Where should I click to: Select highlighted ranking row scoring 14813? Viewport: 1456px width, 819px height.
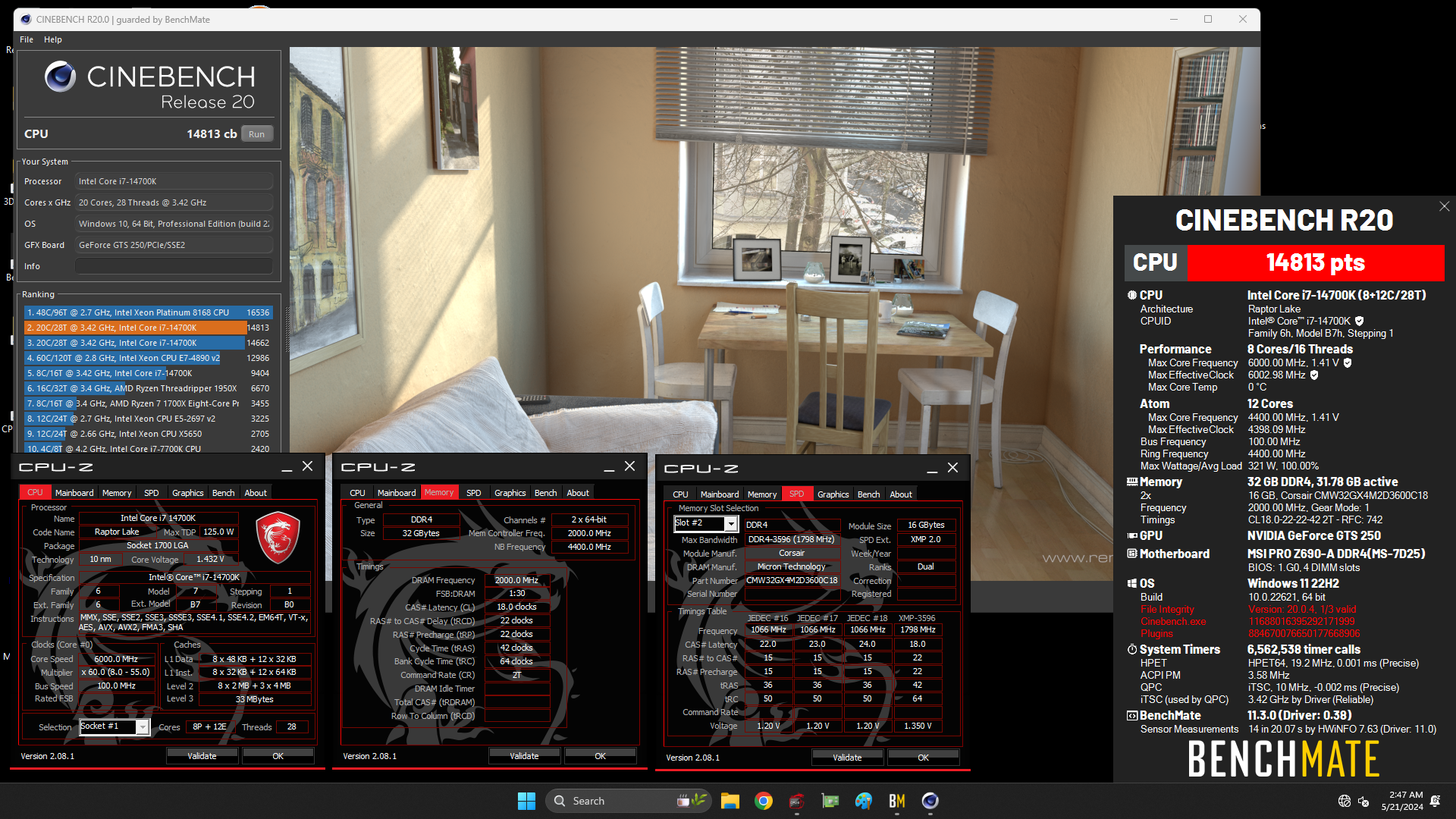click(149, 328)
